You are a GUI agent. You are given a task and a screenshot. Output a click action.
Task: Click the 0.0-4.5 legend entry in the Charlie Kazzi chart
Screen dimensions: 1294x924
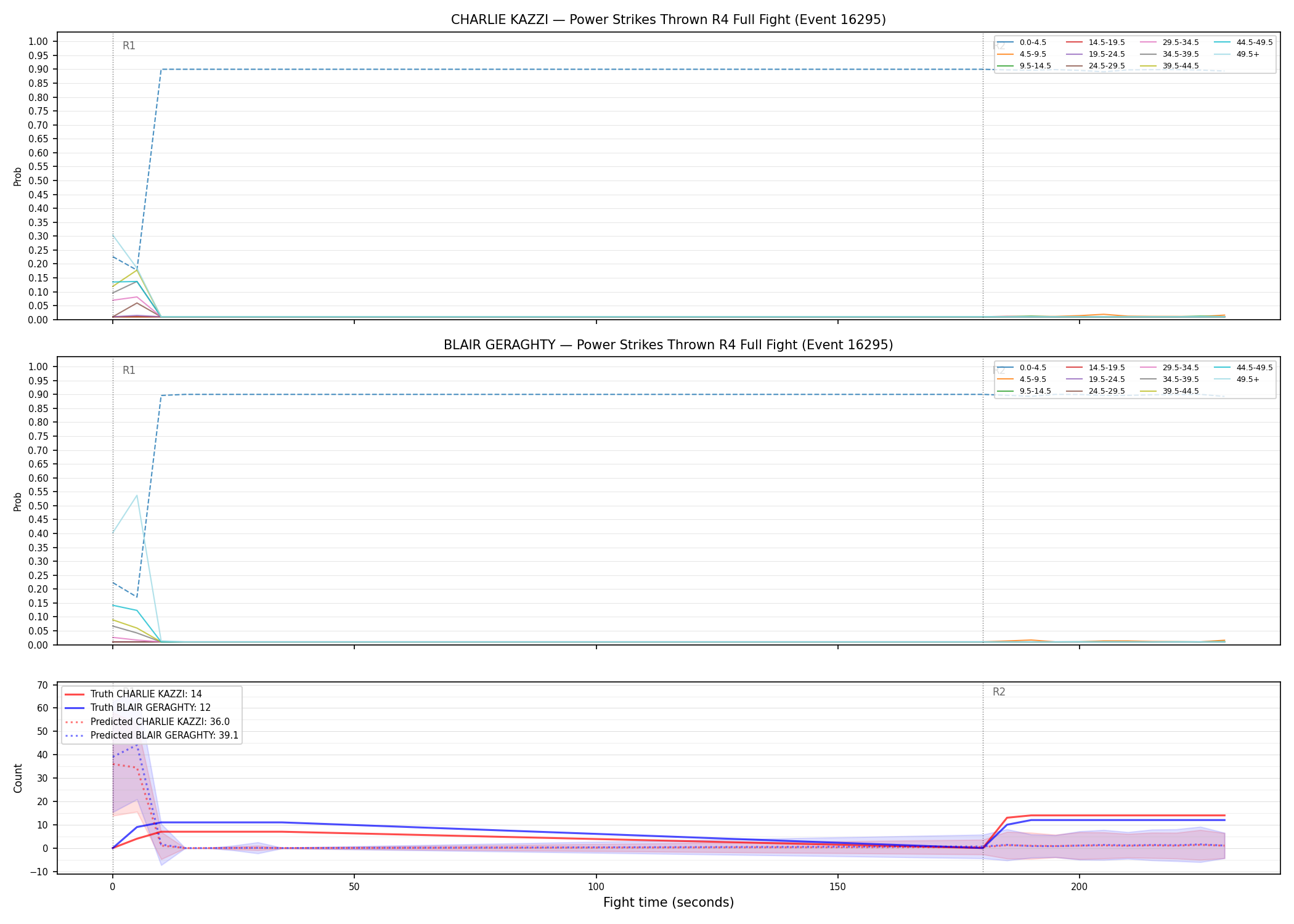point(1021,43)
